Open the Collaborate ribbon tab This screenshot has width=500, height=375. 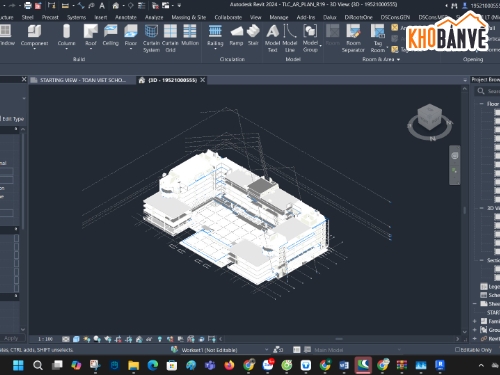(228, 17)
